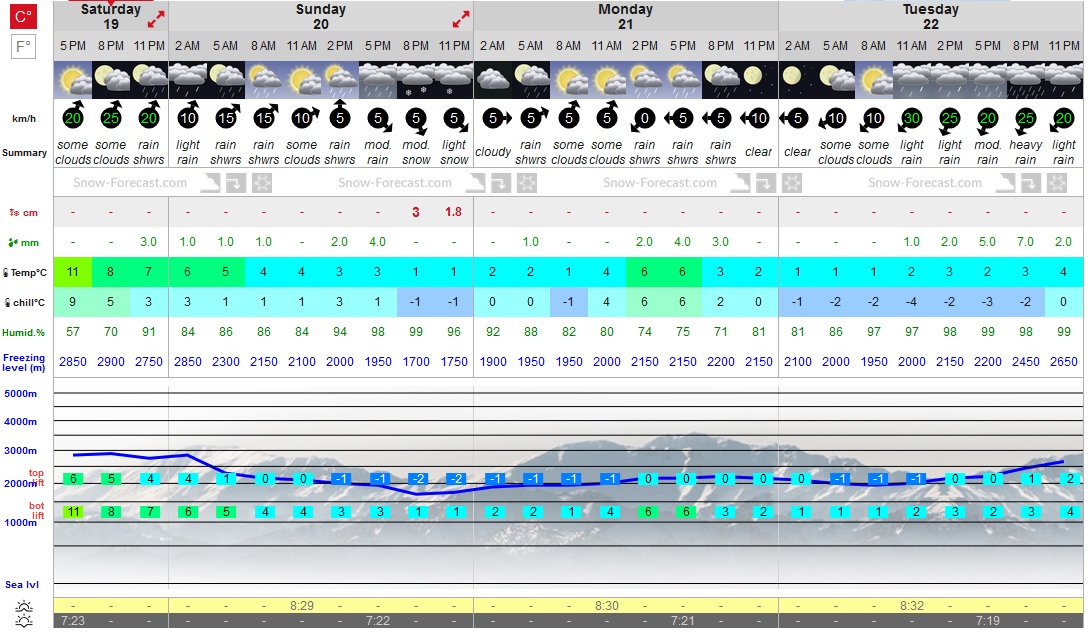
Task: Click the green temperature cell showing 11
Action: 72,272
